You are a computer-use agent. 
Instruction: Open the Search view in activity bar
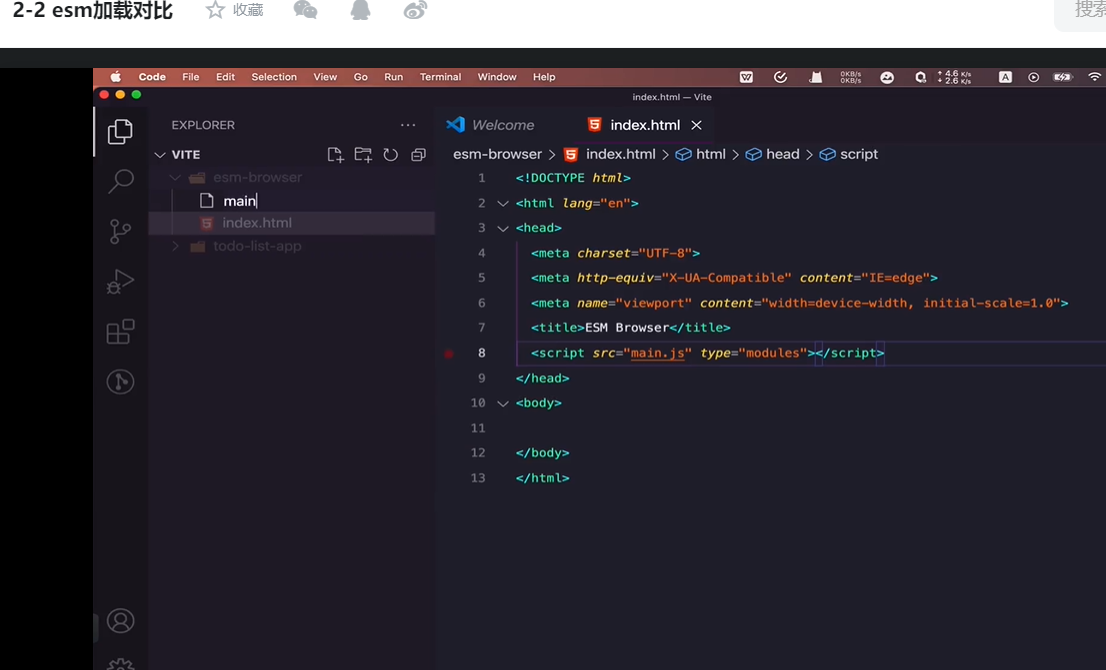(120, 181)
